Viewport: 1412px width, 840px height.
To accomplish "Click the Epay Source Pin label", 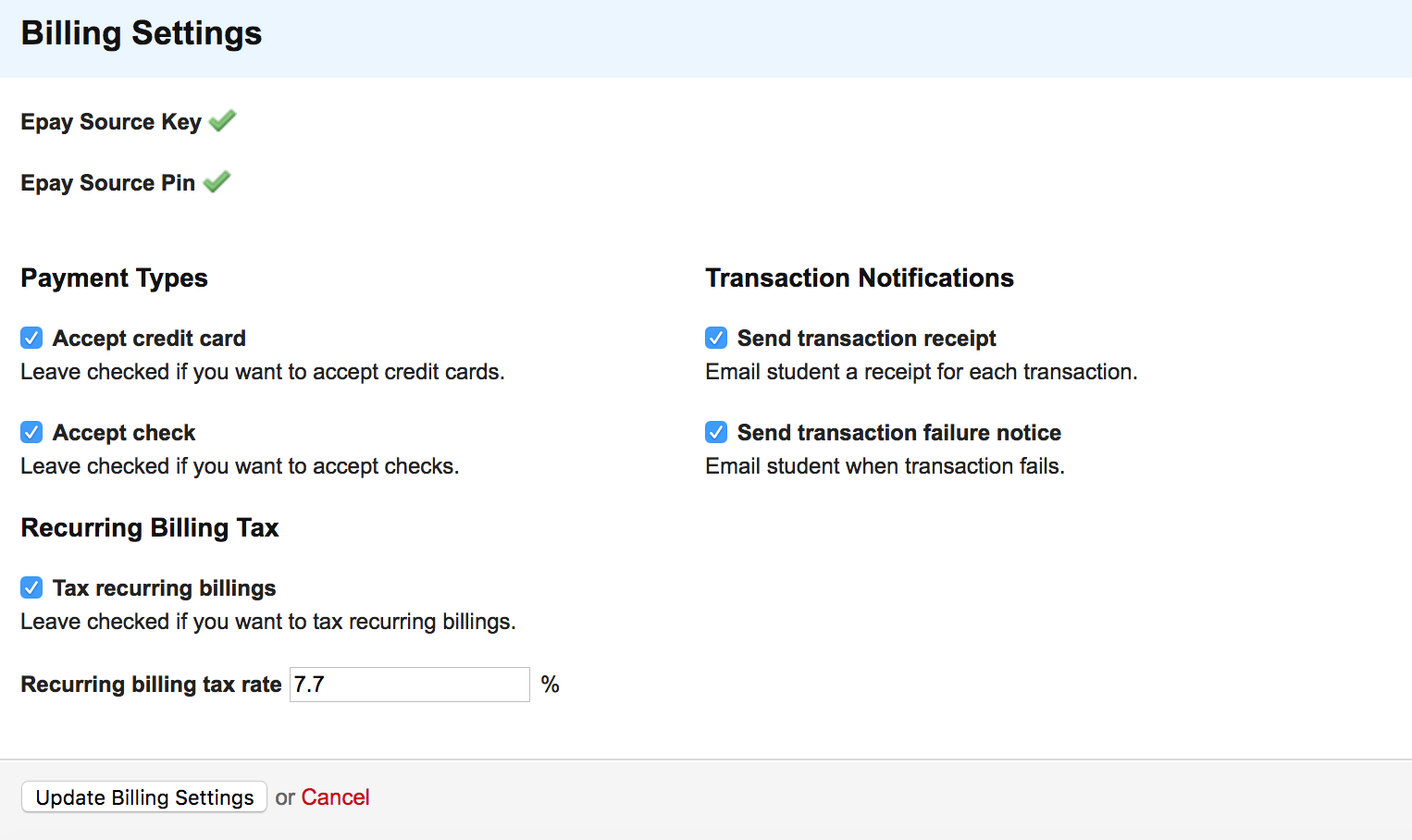I will (x=107, y=183).
